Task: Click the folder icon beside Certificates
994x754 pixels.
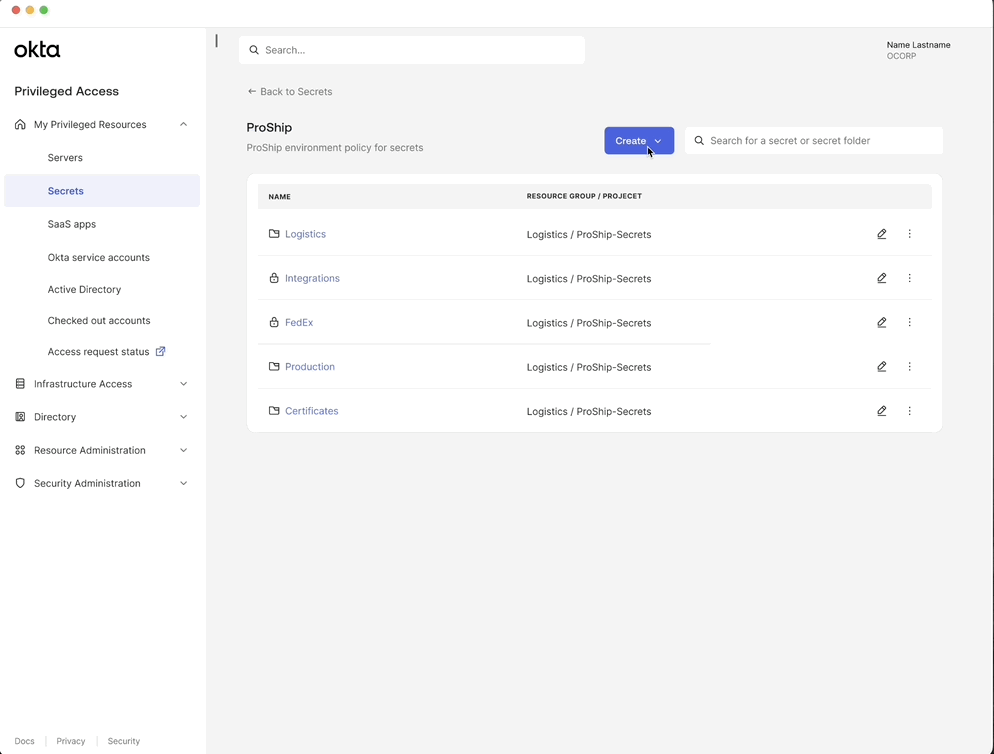Action: point(274,411)
